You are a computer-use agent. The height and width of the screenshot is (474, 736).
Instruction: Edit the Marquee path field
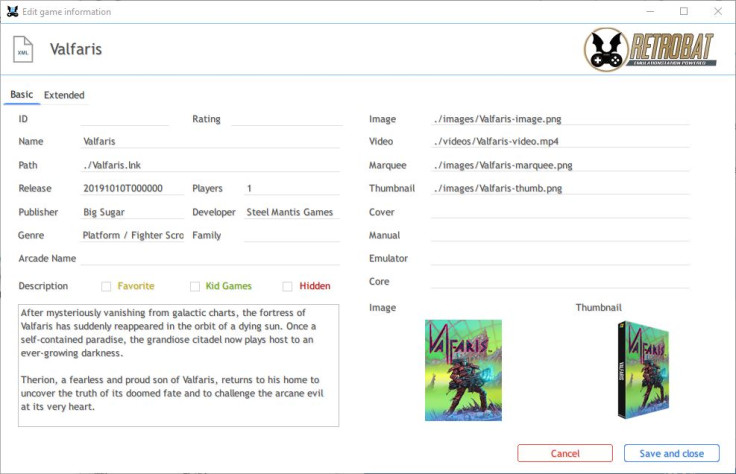point(560,165)
